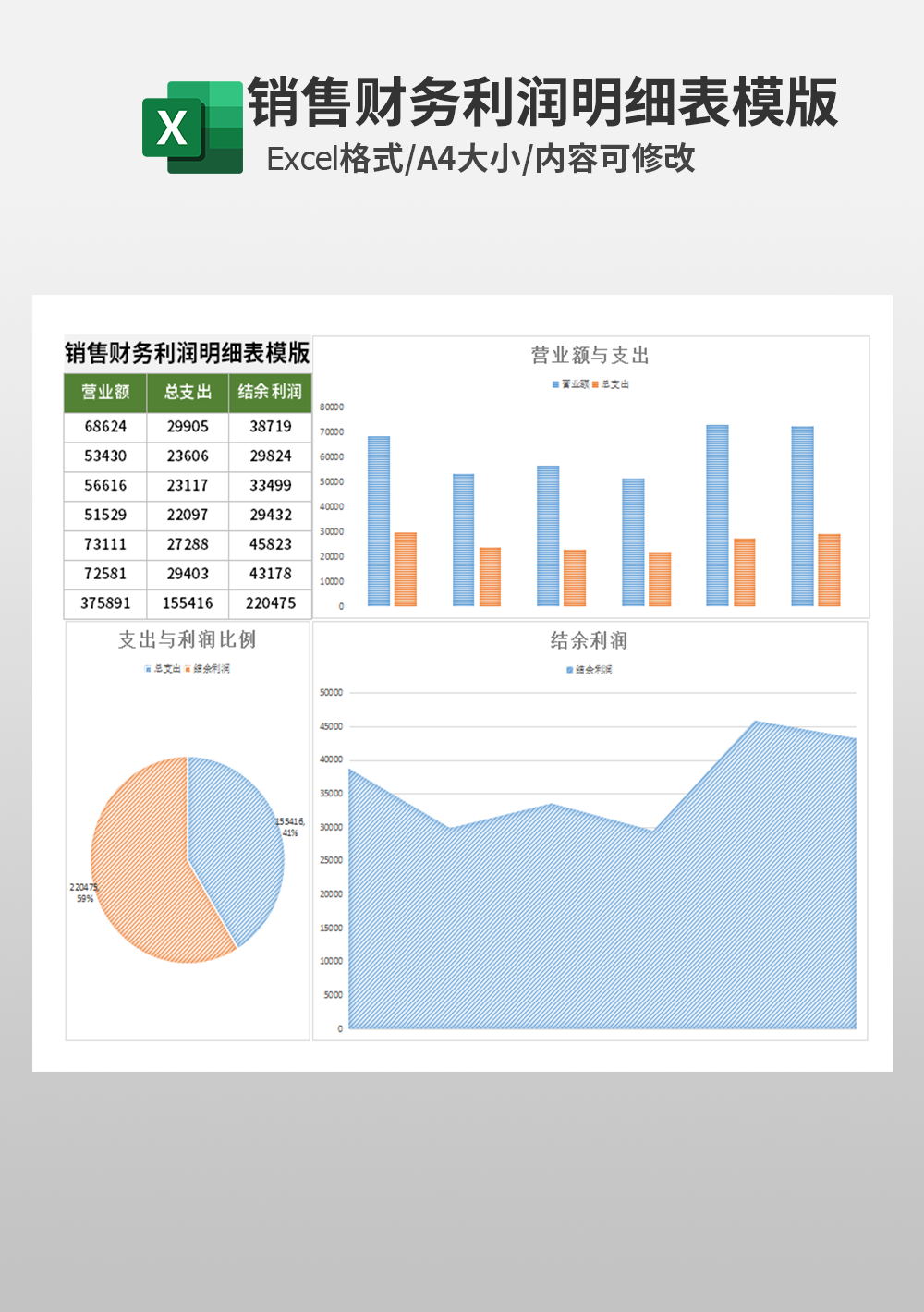
Task: Click the subtitle Excel格式/A4大小/内容可修改
Action: tap(480, 159)
